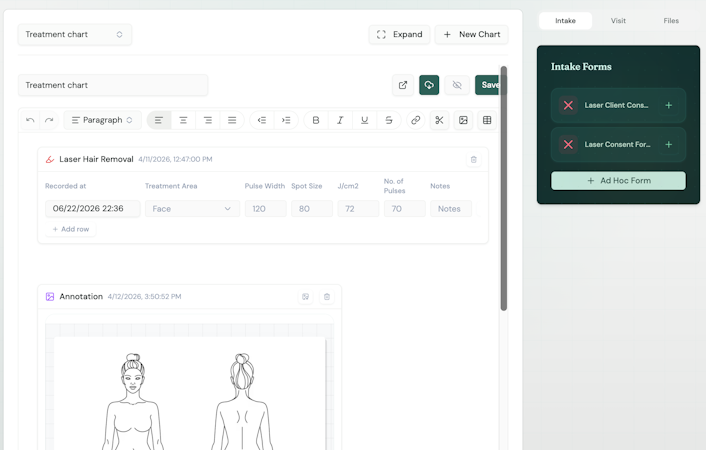Click the Laser Client Cons... form label

[616, 105]
